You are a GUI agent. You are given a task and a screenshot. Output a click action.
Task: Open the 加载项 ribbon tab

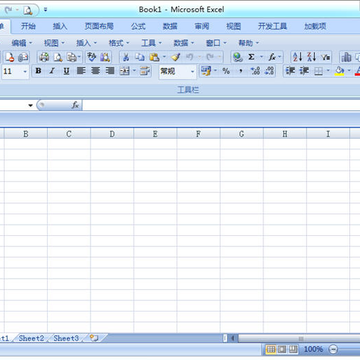pyautogui.click(x=315, y=26)
